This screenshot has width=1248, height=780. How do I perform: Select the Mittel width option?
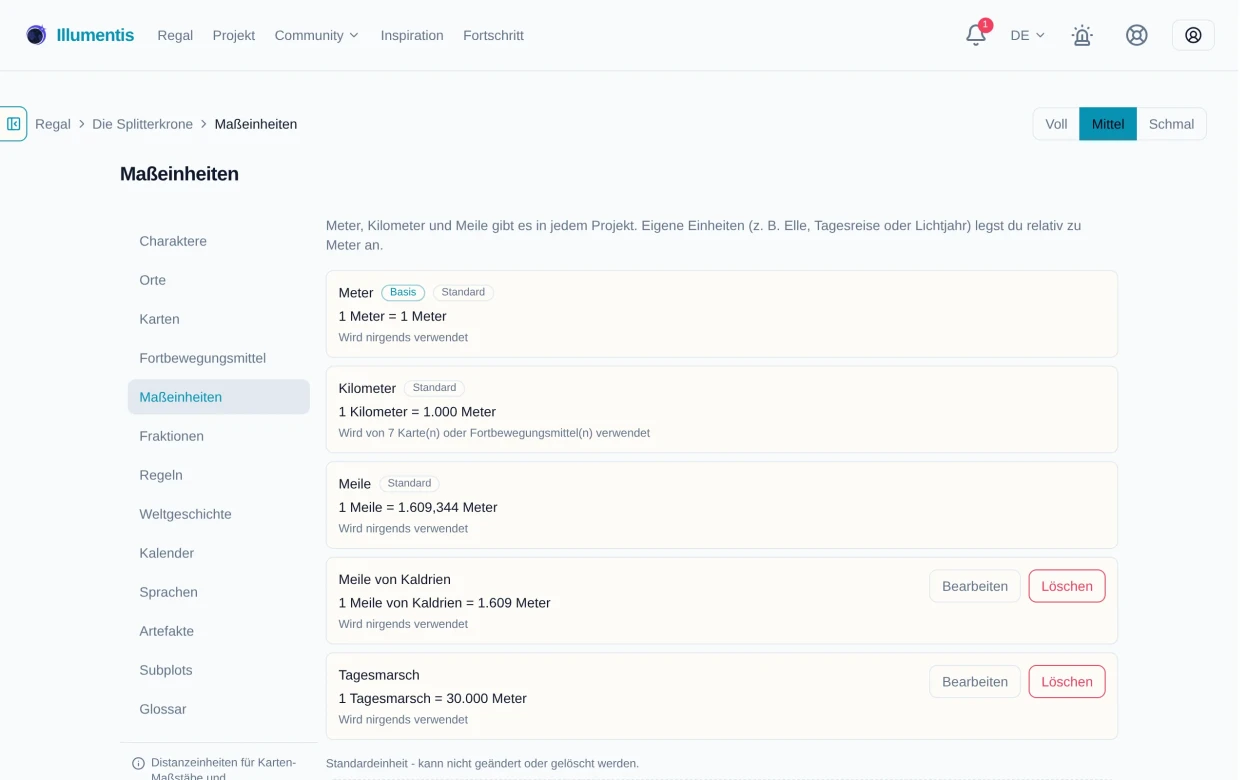(1108, 124)
